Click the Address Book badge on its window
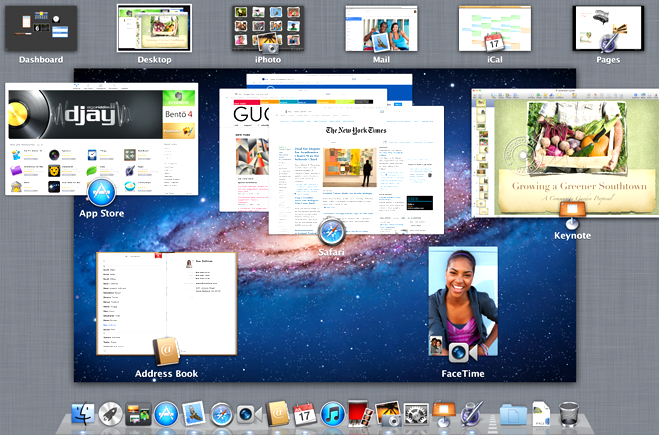The width and height of the screenshot is (659, 435). [x=166, y=351]
